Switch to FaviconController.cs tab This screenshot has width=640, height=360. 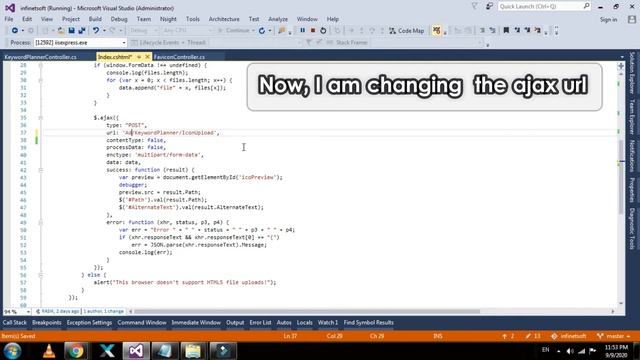tap(179, 57)
